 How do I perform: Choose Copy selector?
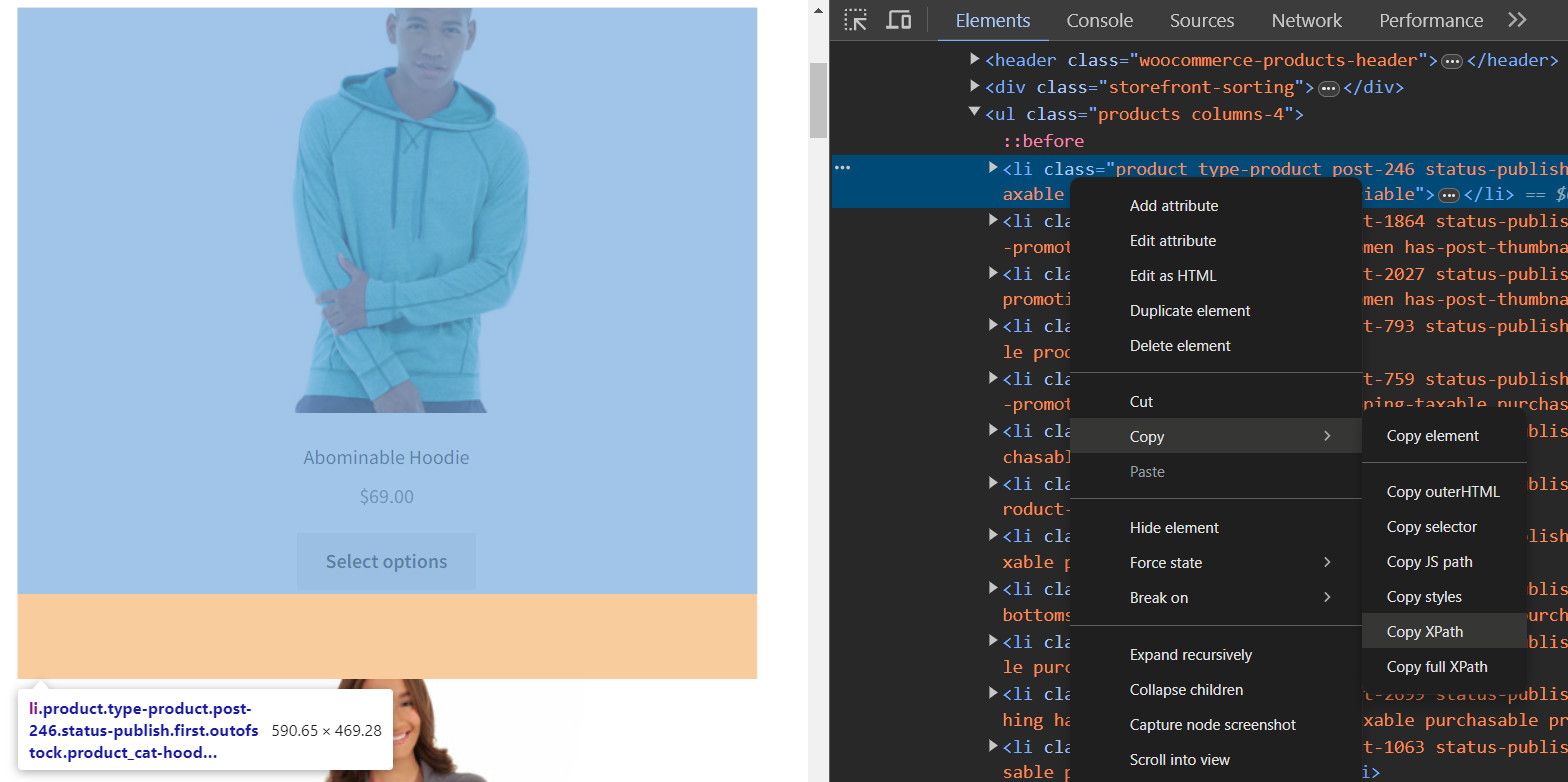point(1444,527)
